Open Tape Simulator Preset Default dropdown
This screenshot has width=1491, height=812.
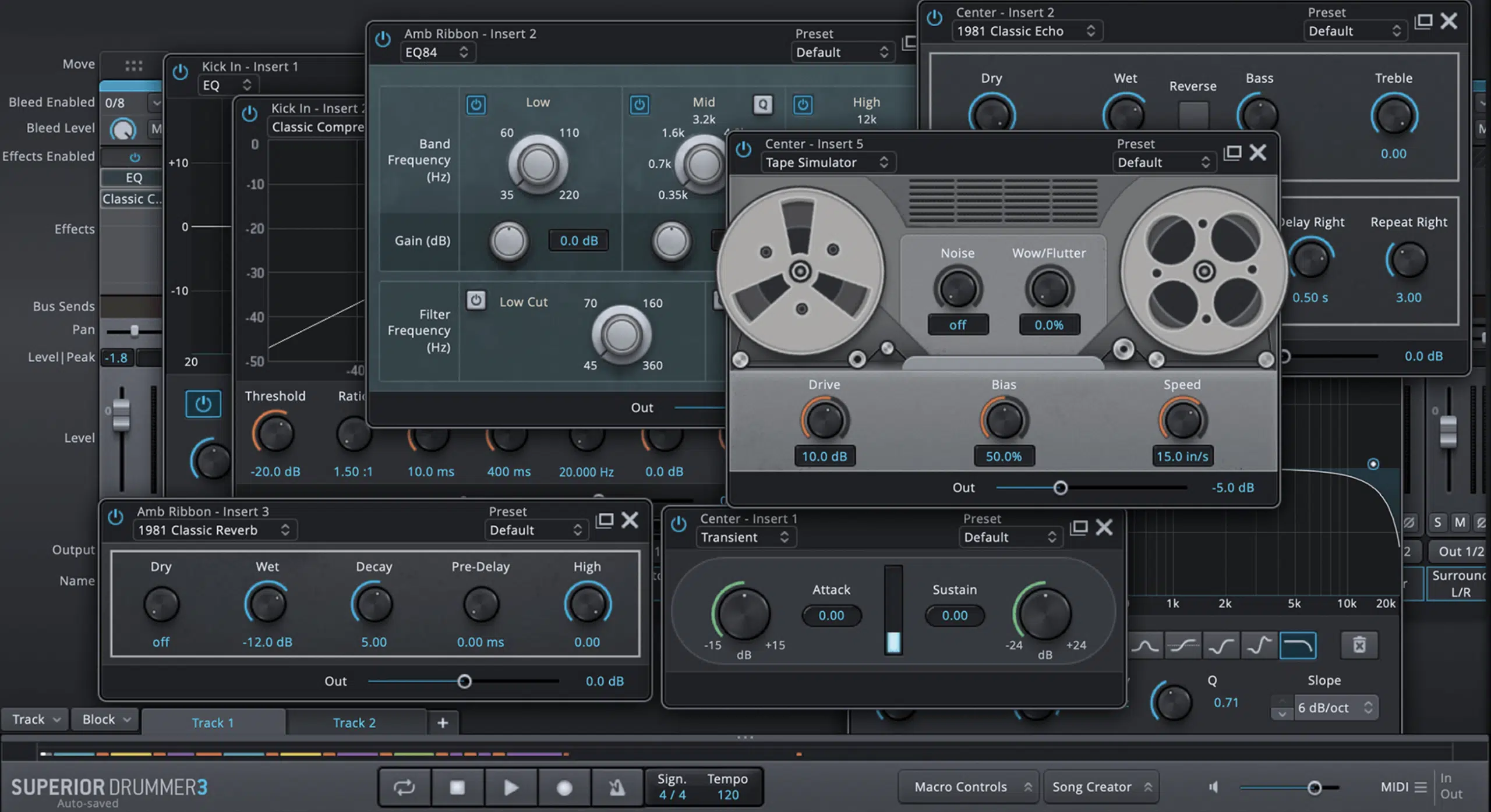click(1164, 162)
